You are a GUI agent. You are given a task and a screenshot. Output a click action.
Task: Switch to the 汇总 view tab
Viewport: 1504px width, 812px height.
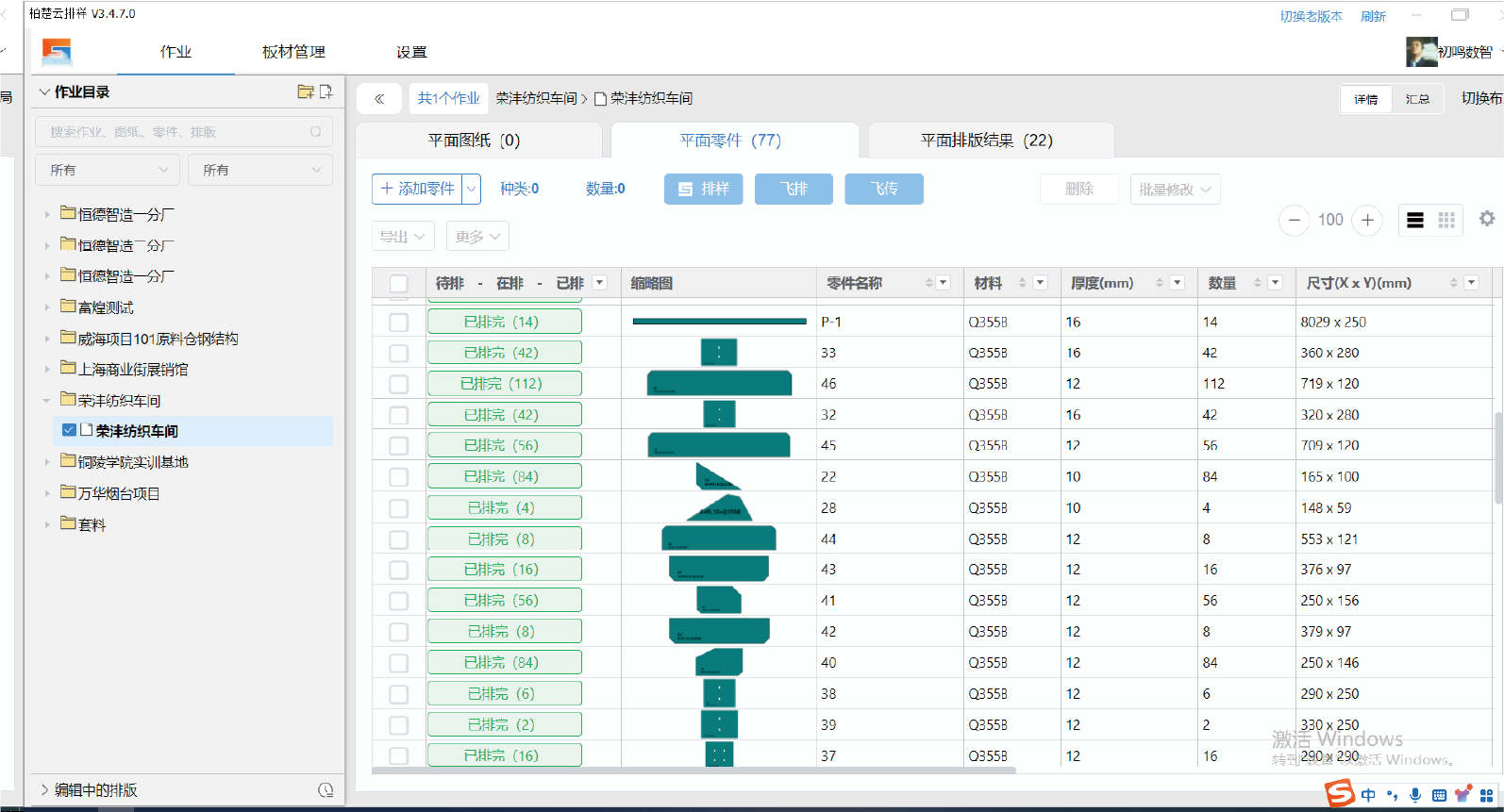[1417, 99]
